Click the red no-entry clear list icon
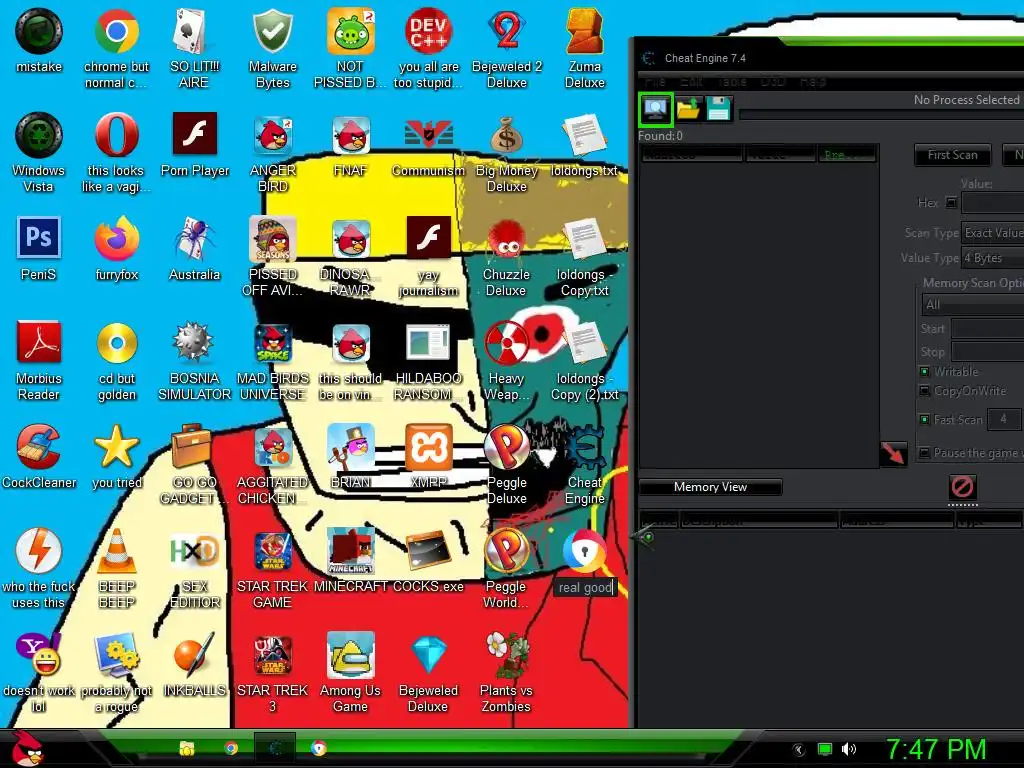Viewport: 1024px width, 768px height. [963, 487]
